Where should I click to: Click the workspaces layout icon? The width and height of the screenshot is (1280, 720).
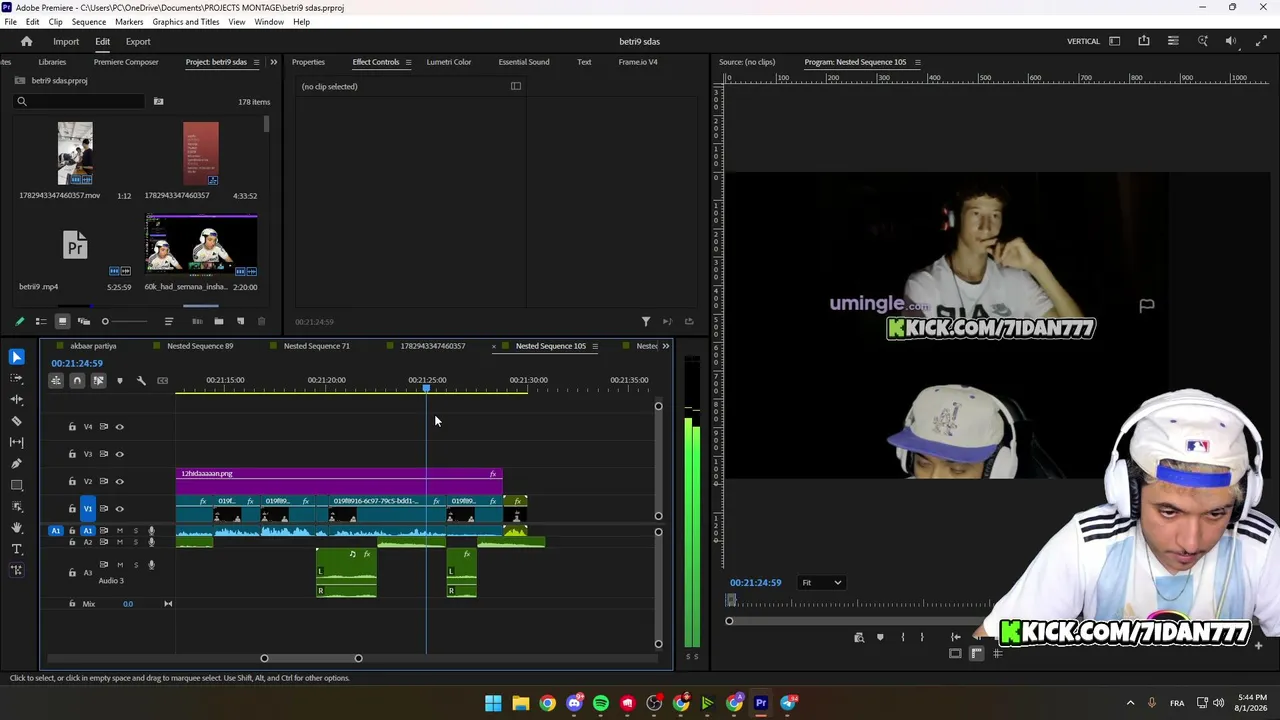click(x=1115, y=41)
